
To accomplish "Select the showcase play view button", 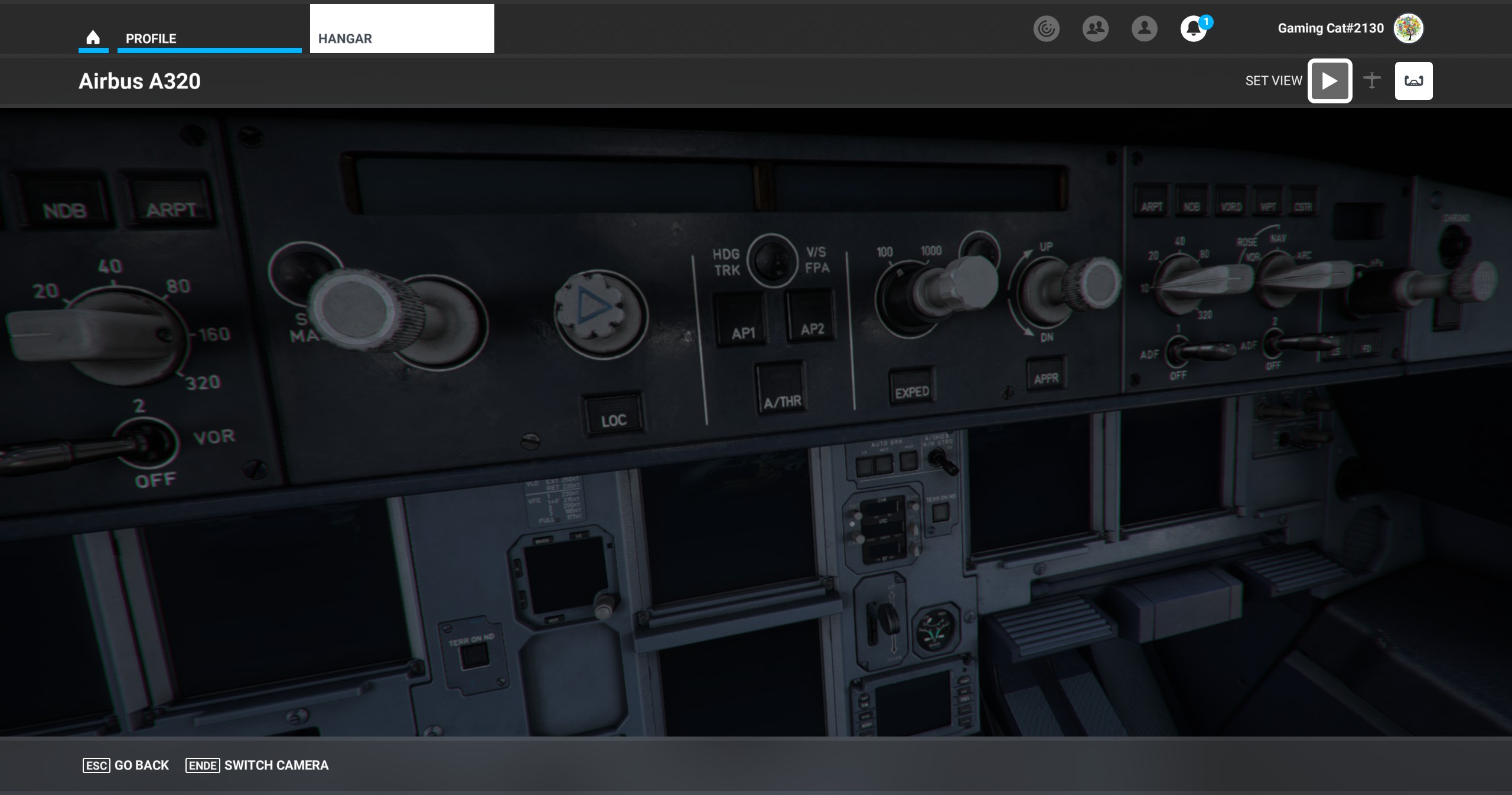I will [1329, 81].
